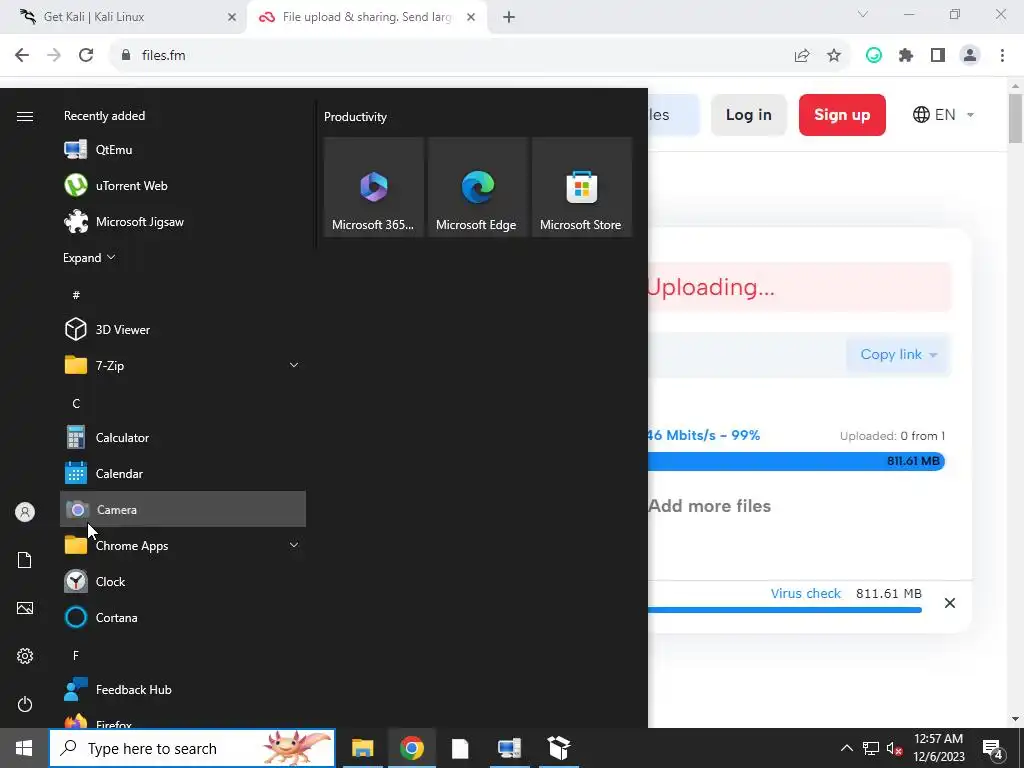Click the Log in button
This screenshot has width=1024, height=768.
(x=748, y=115)
